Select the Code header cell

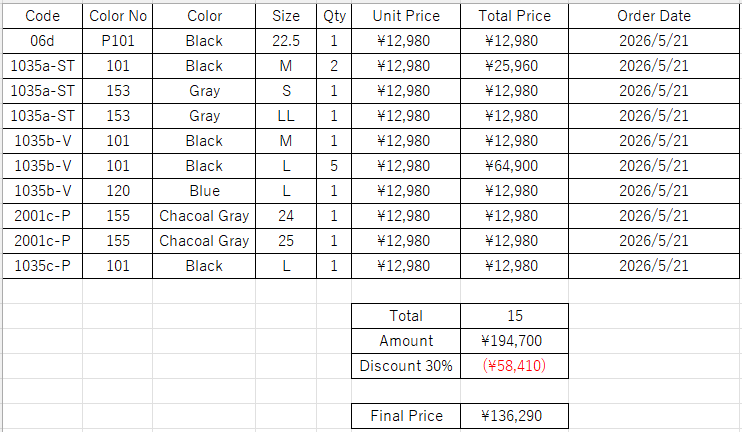[x=43, y=16]
